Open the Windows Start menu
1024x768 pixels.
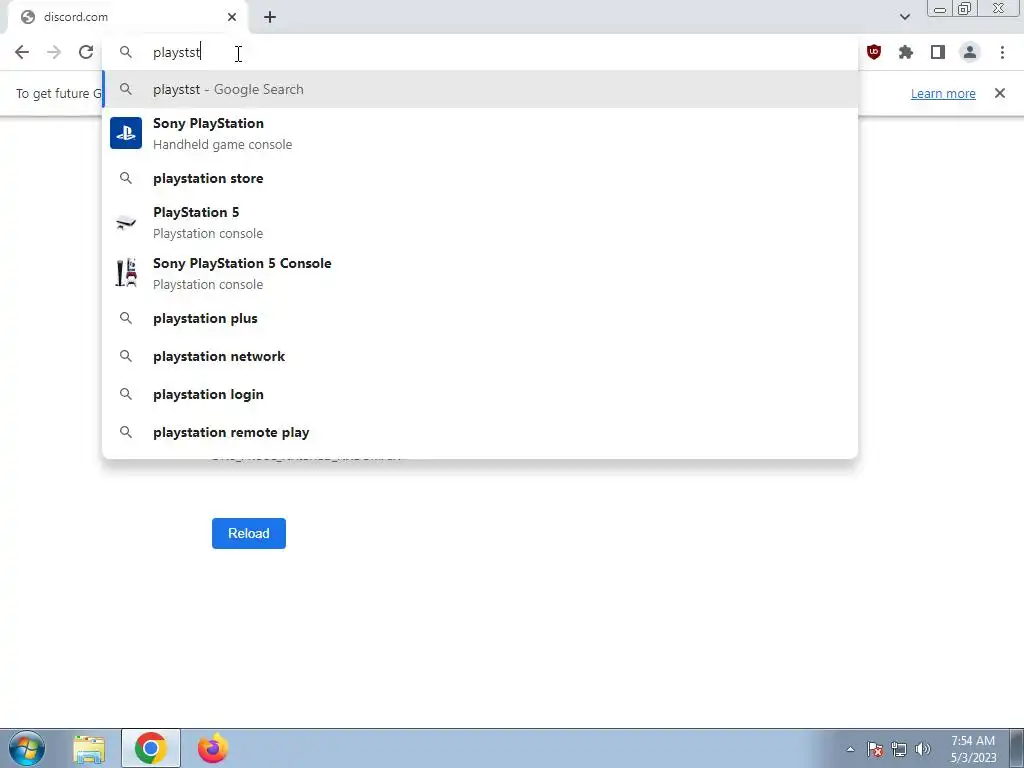coord(27,748)
